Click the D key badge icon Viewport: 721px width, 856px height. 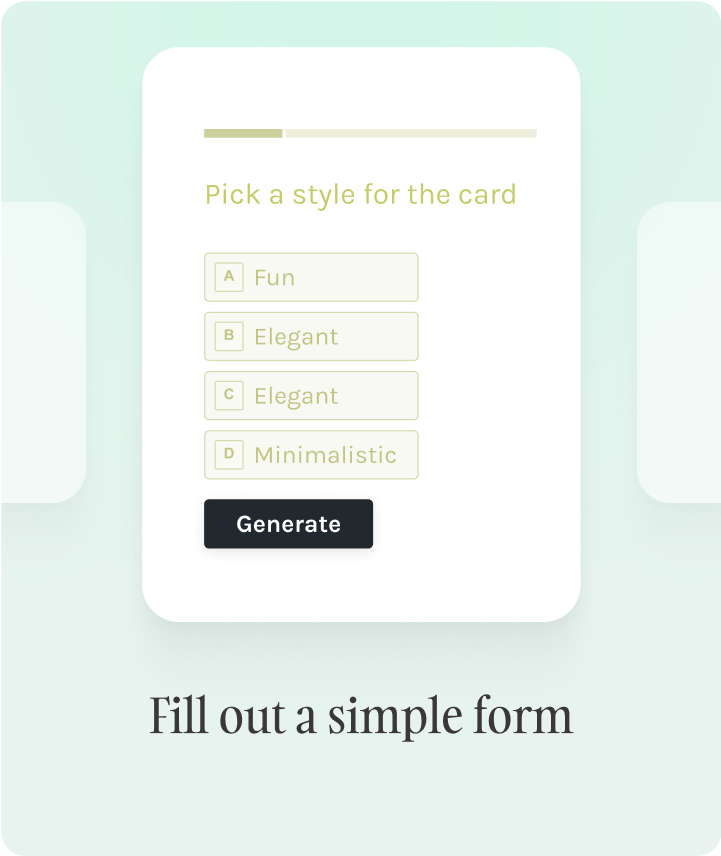click(x=229, y=454)
